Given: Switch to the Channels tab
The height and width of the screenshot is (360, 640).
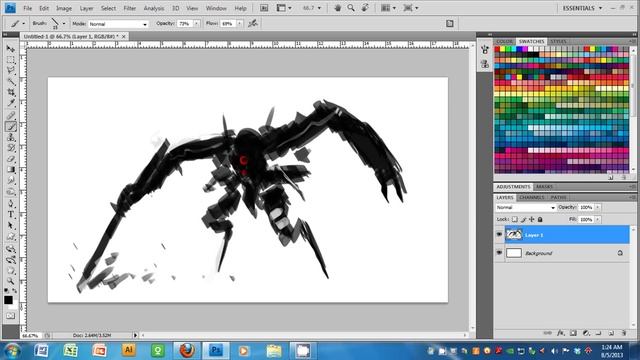Looking at the screenshot, I should click(531, 198).
